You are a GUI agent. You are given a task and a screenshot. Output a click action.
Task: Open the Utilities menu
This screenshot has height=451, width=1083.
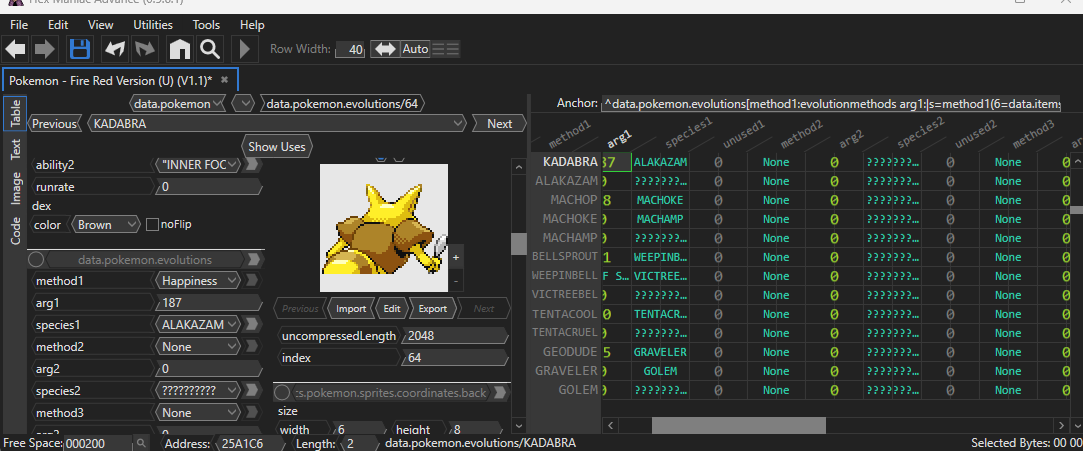pos(153,25)
